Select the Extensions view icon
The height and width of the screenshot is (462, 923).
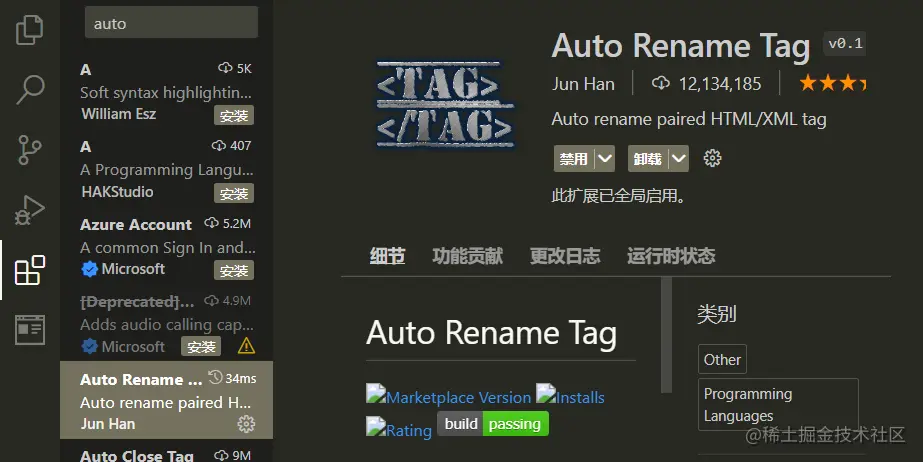click(x=29, y=270)
